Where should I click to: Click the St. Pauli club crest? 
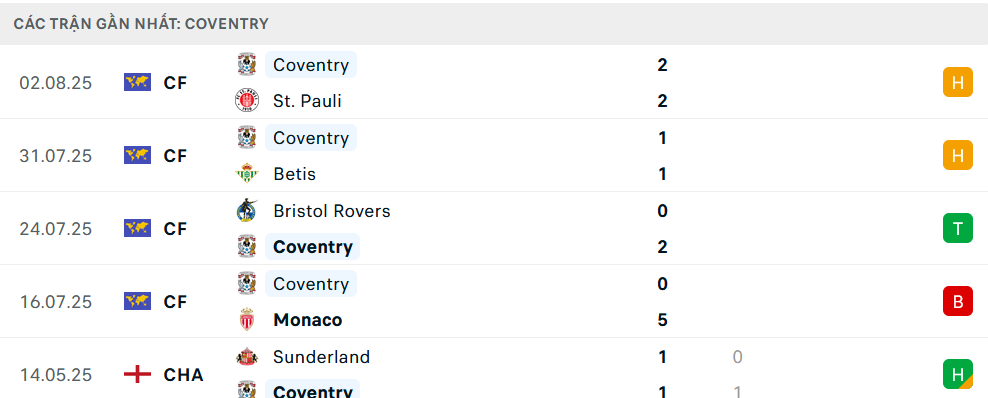[247, 101]
